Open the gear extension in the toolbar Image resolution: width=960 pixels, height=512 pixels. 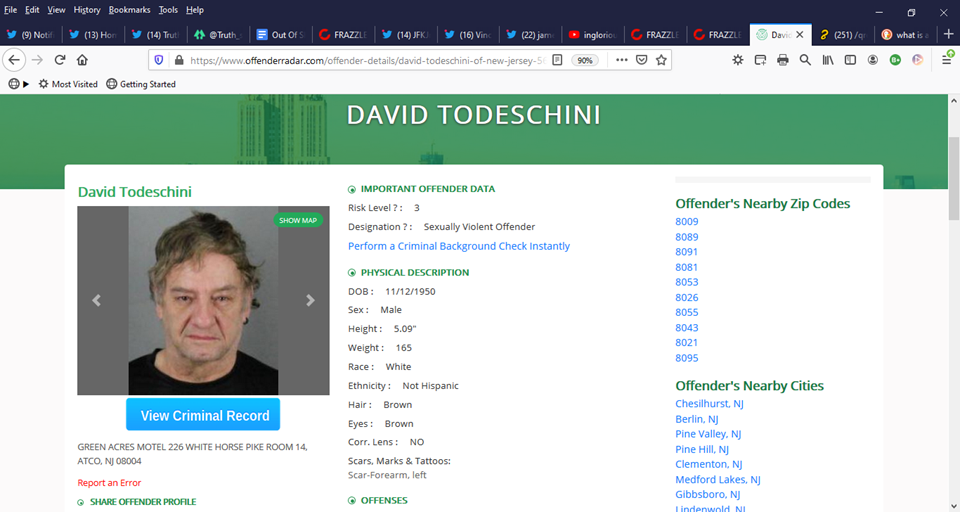click(738, 60)
